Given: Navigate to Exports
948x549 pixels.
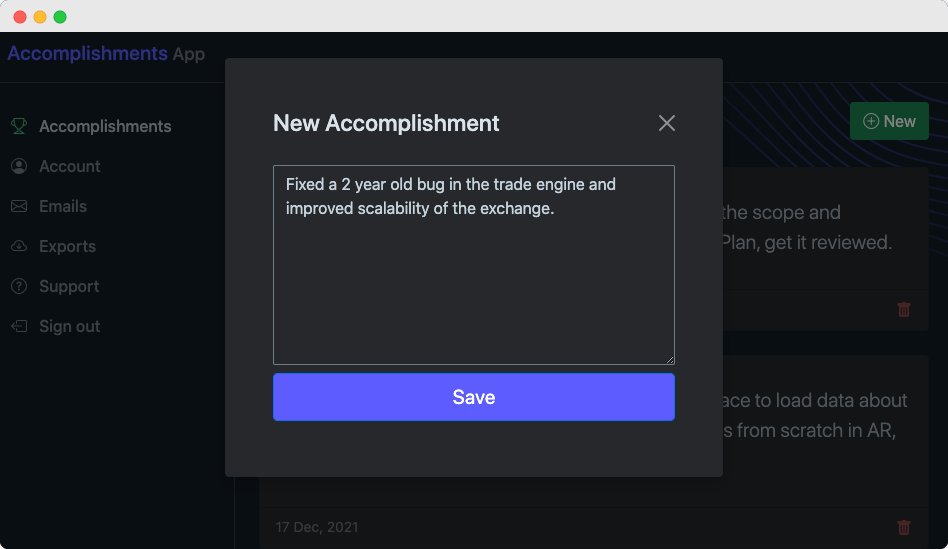Looking at the screenshot, I should (67, 246).
